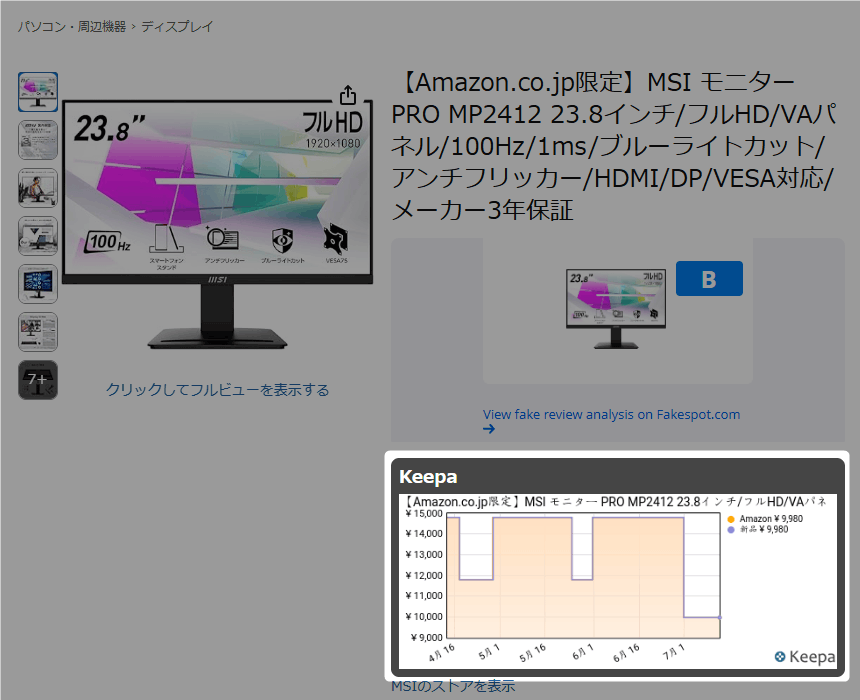Click the Keepa logo in chart corner

click(x=805, y=657)
